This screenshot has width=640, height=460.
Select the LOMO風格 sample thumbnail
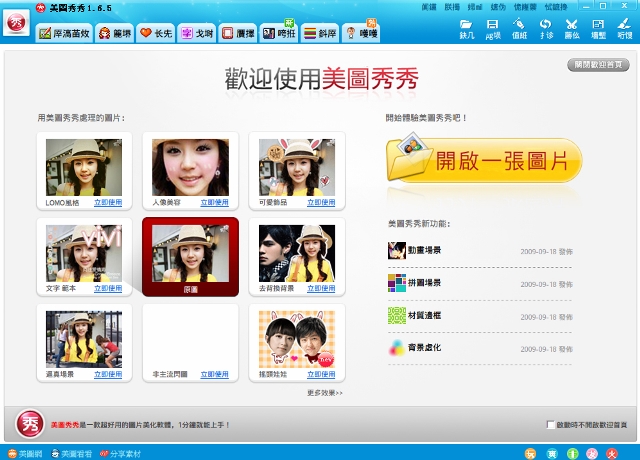click(84, 167)
